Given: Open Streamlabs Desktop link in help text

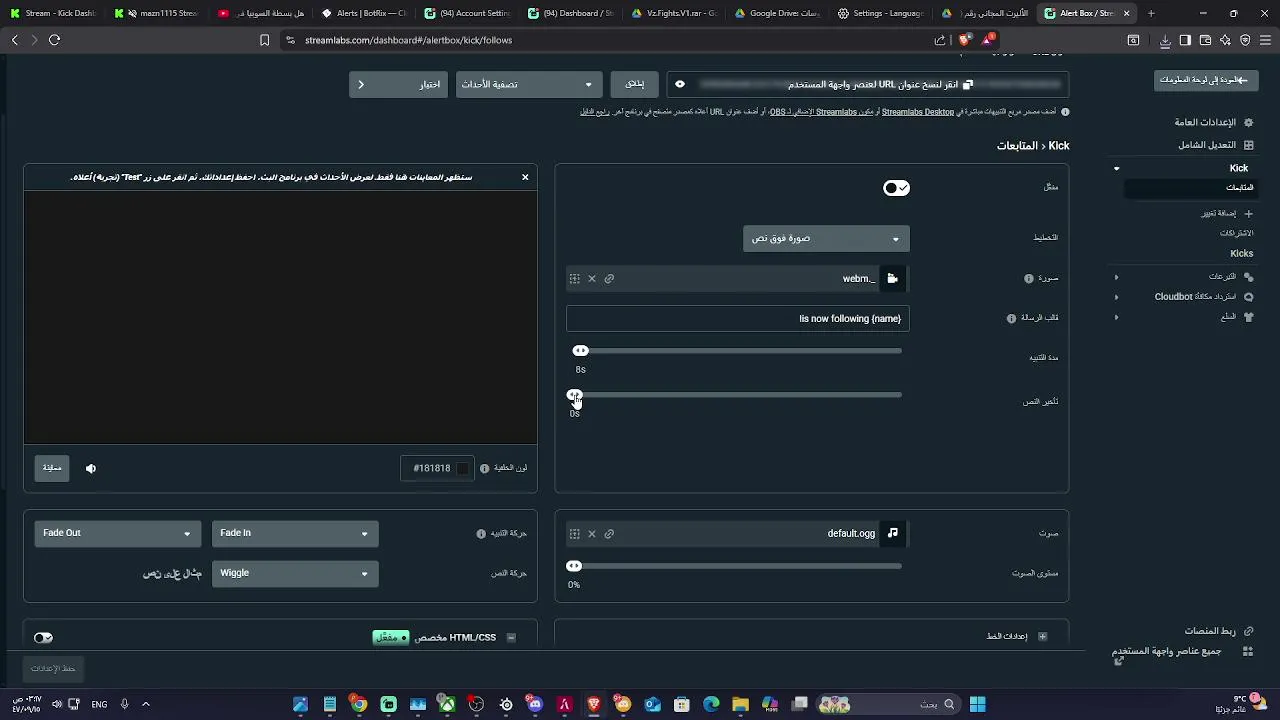Looking at the screenshot, I should click(x=917, y=112).
